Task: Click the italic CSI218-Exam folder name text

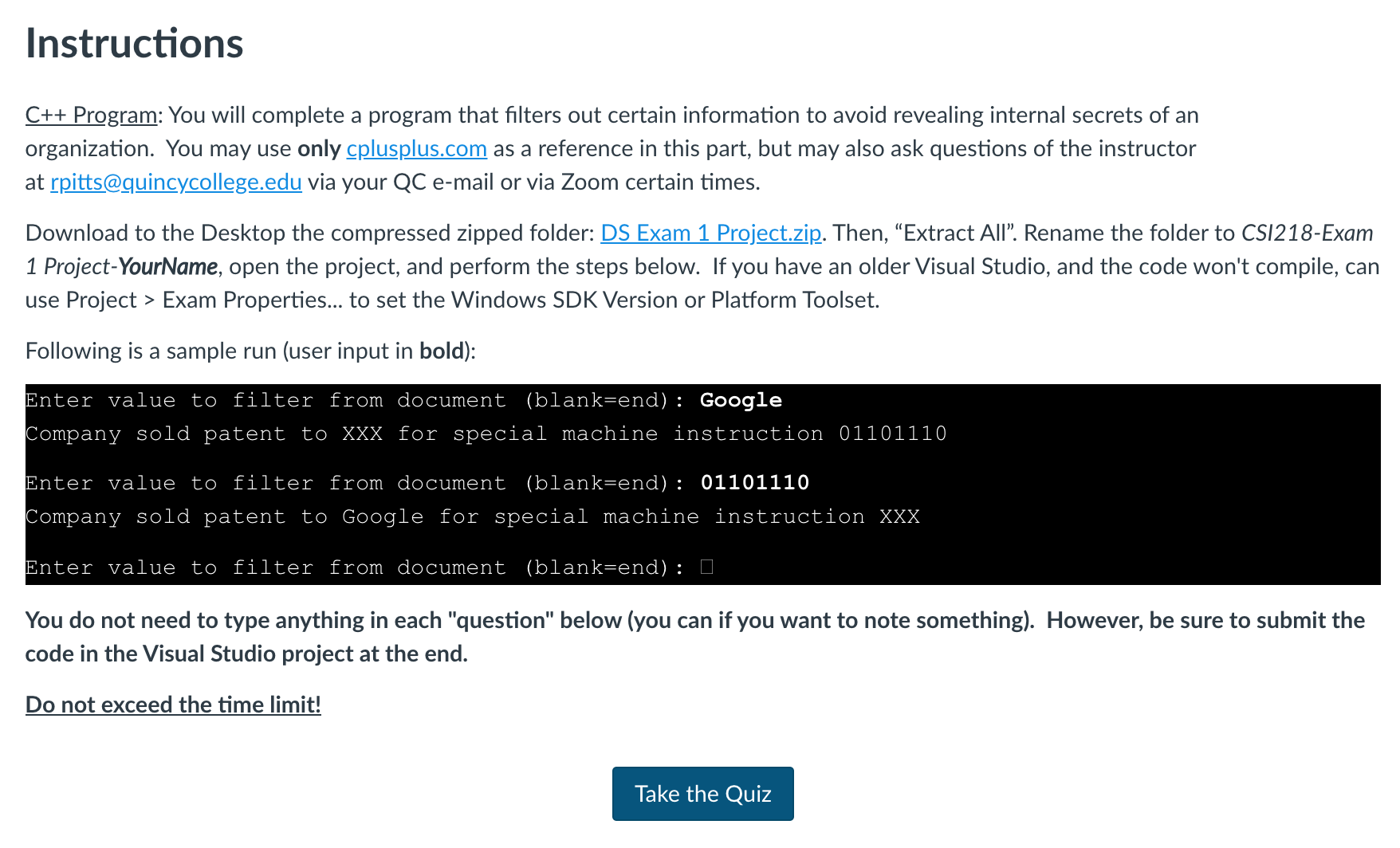Action: click(x=1307, y=234)
